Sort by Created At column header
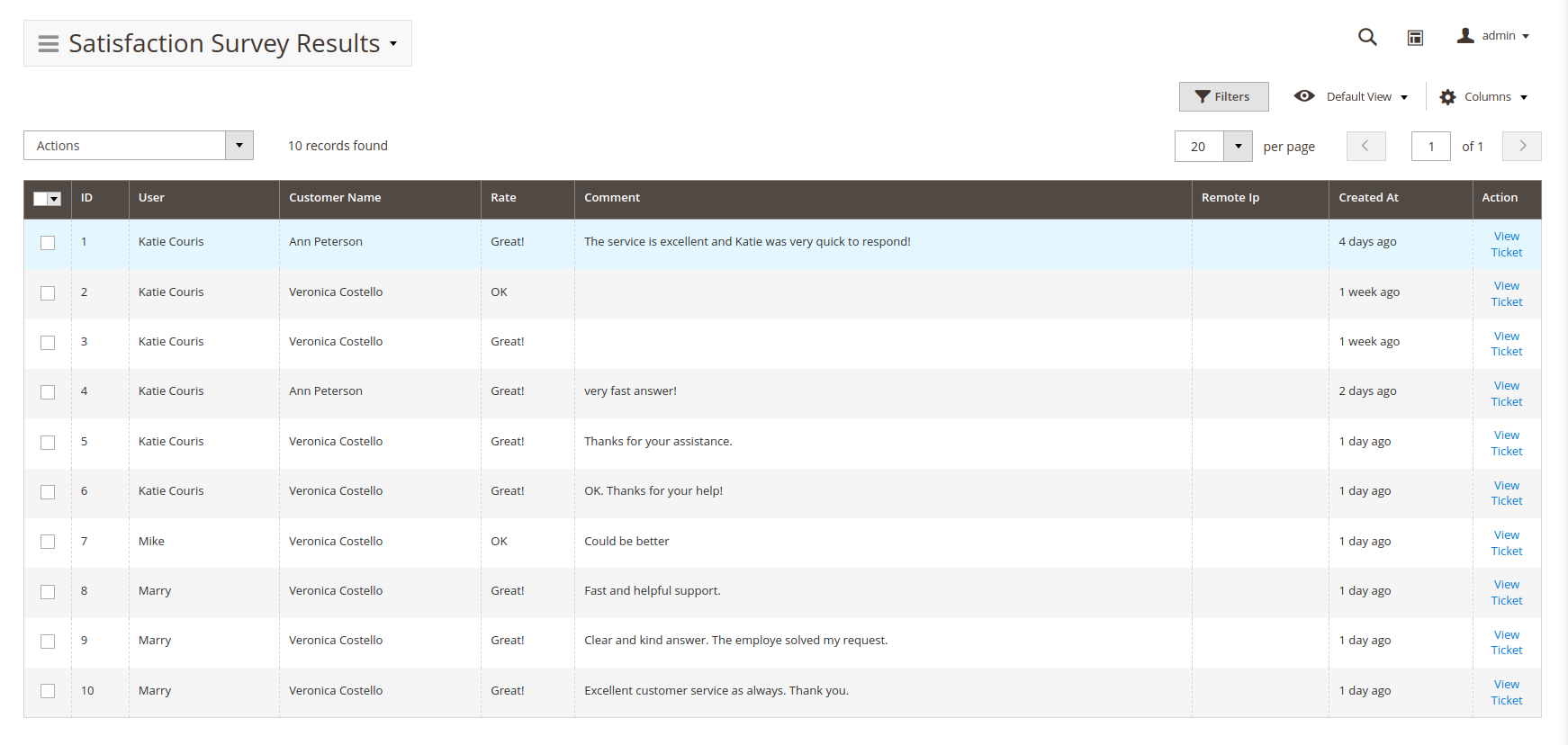Image resolution: width=1568 pixels, height=745 pixels. pos(1368,198)
